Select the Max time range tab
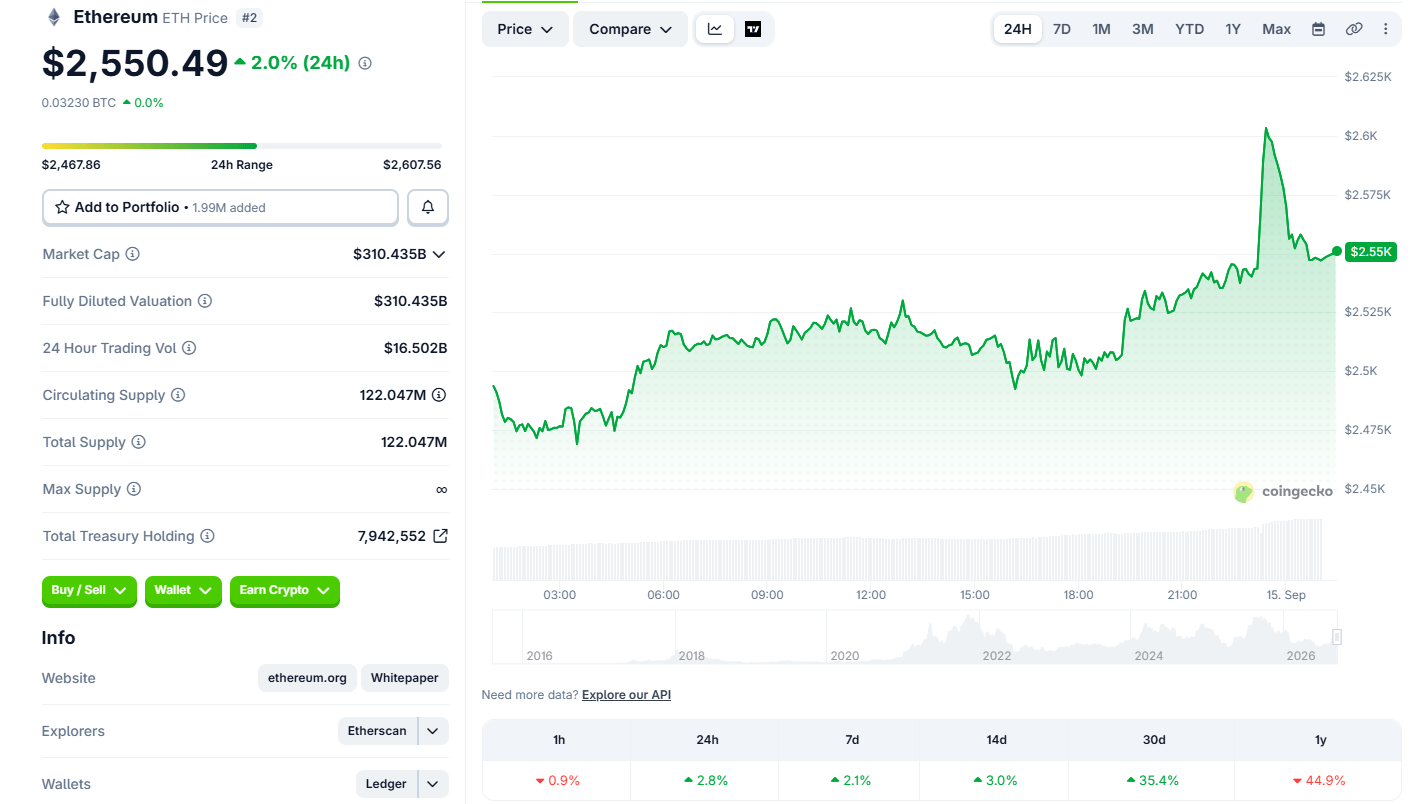The image size is (1416, 804). [1276, 29]
